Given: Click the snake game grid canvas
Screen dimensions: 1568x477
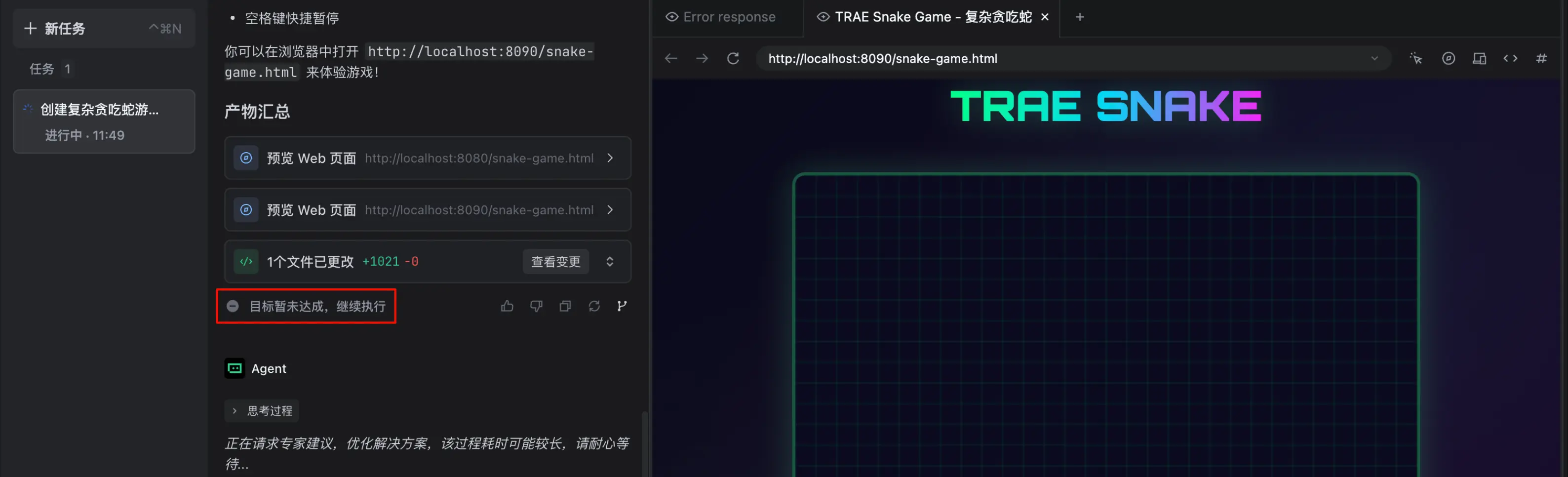Looking at the screenshot, I should click(1106, 325).
